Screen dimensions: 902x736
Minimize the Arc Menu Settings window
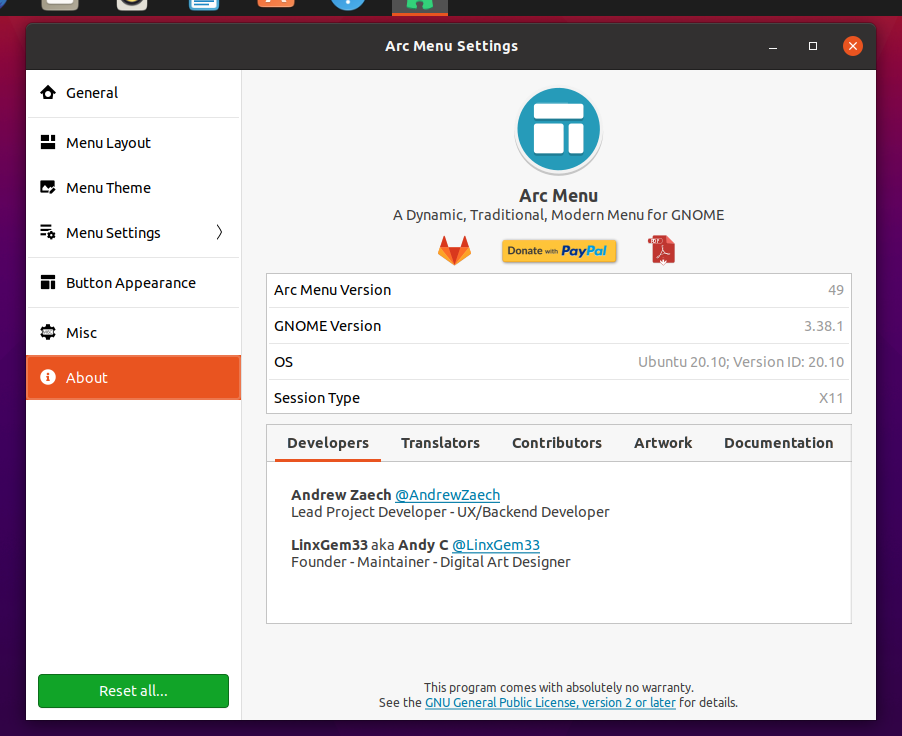click(773, 46)
